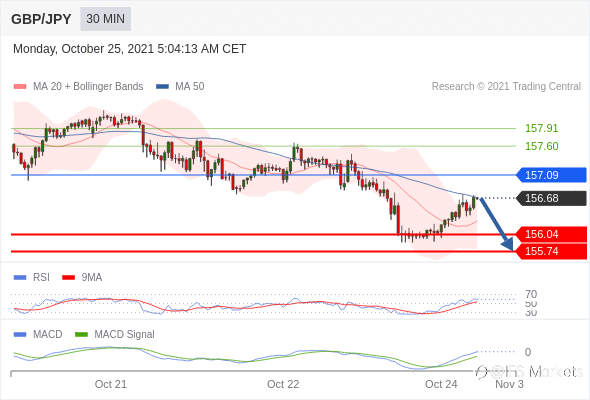This screenshot has height=400, width=590.
Task: Click the MA 50 blue legend swatch
Action: click(162, 87)
